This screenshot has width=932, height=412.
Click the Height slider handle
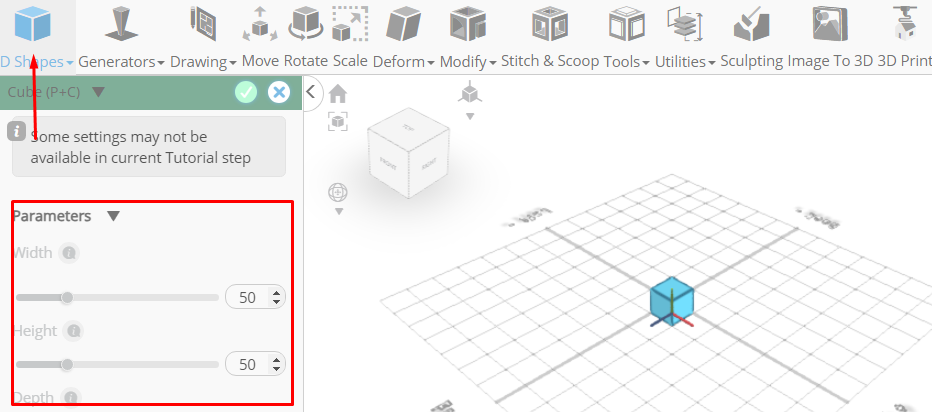(67, 364)
